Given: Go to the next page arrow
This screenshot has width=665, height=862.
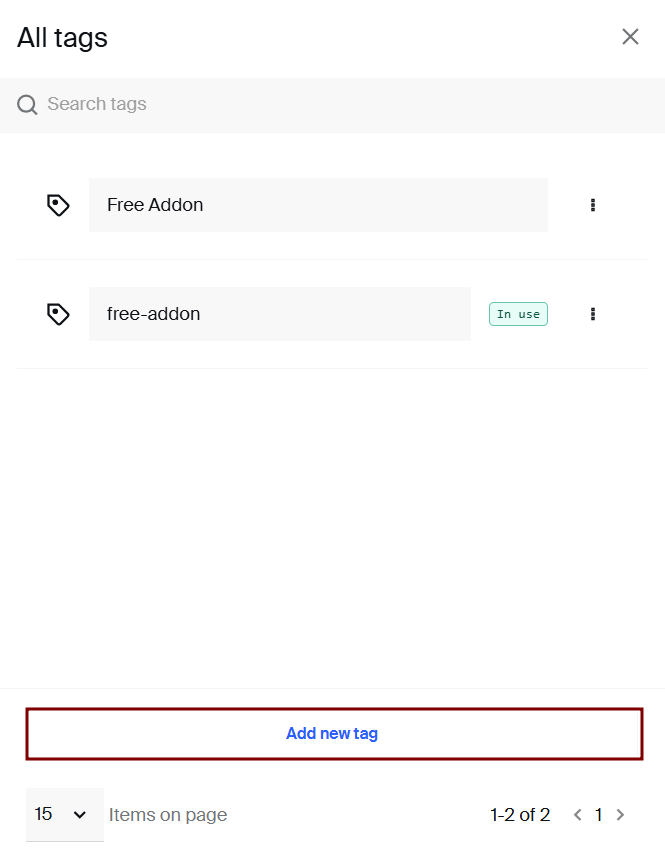Looking at the screenshot, I should (620, 815).
